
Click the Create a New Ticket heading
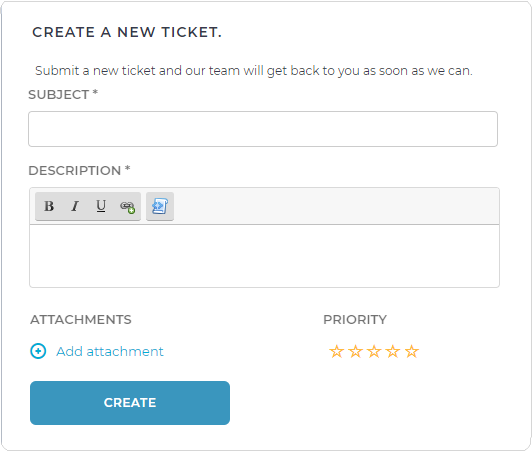127,32
